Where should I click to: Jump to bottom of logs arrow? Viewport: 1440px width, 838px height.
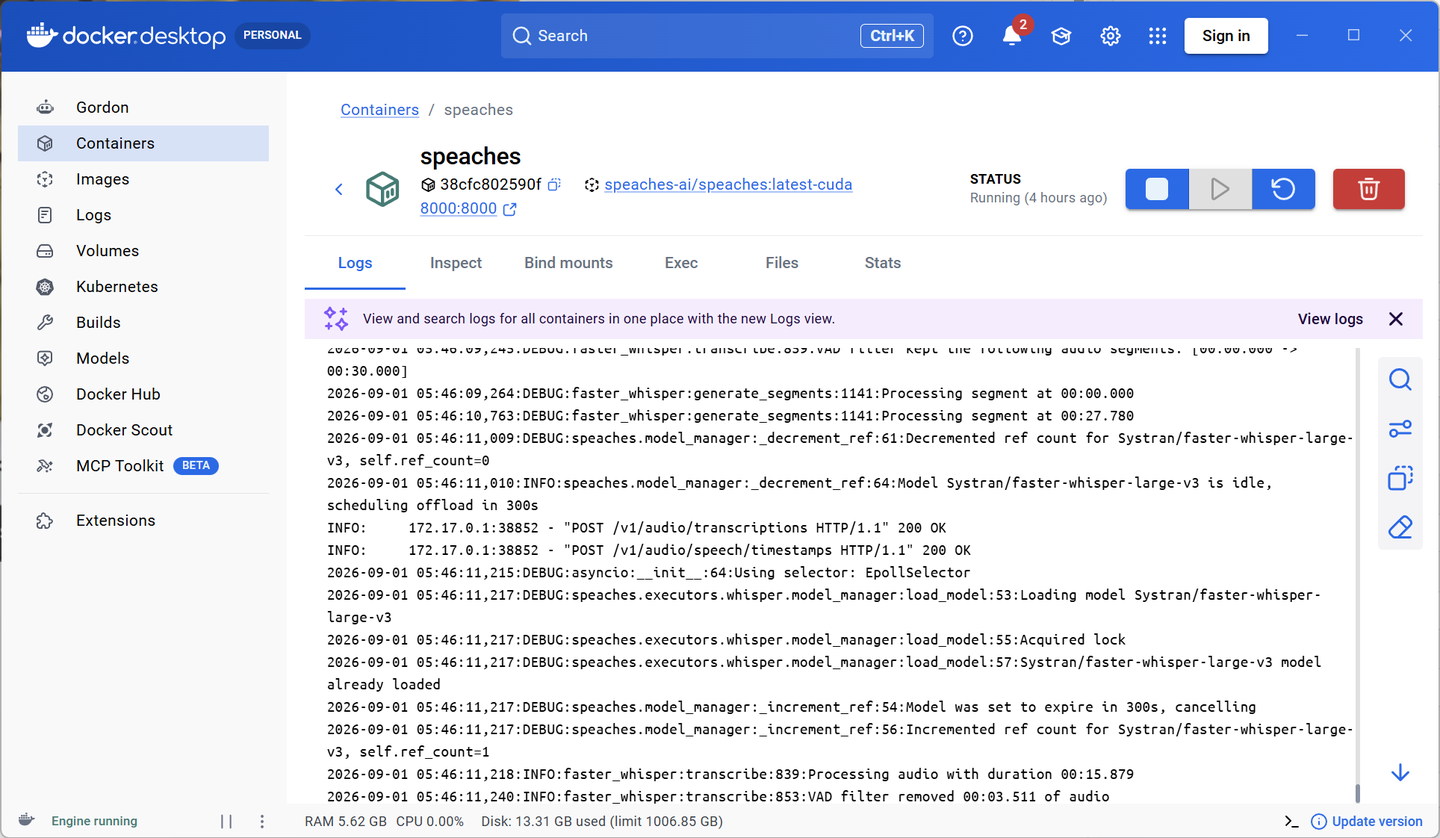[x=1400, y=773]
